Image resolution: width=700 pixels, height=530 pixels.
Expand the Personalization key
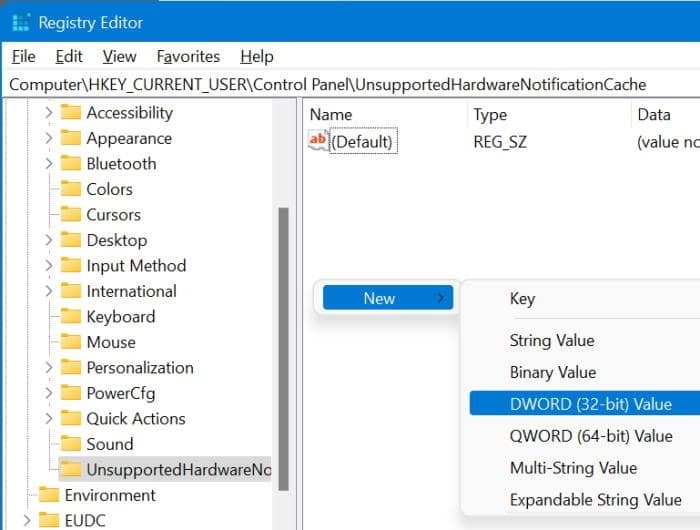click(49, 367)
